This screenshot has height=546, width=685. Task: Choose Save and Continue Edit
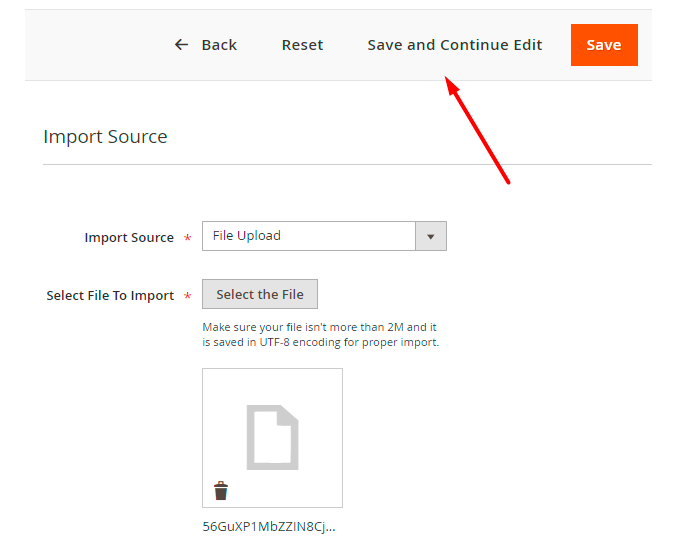pos(454,45)
